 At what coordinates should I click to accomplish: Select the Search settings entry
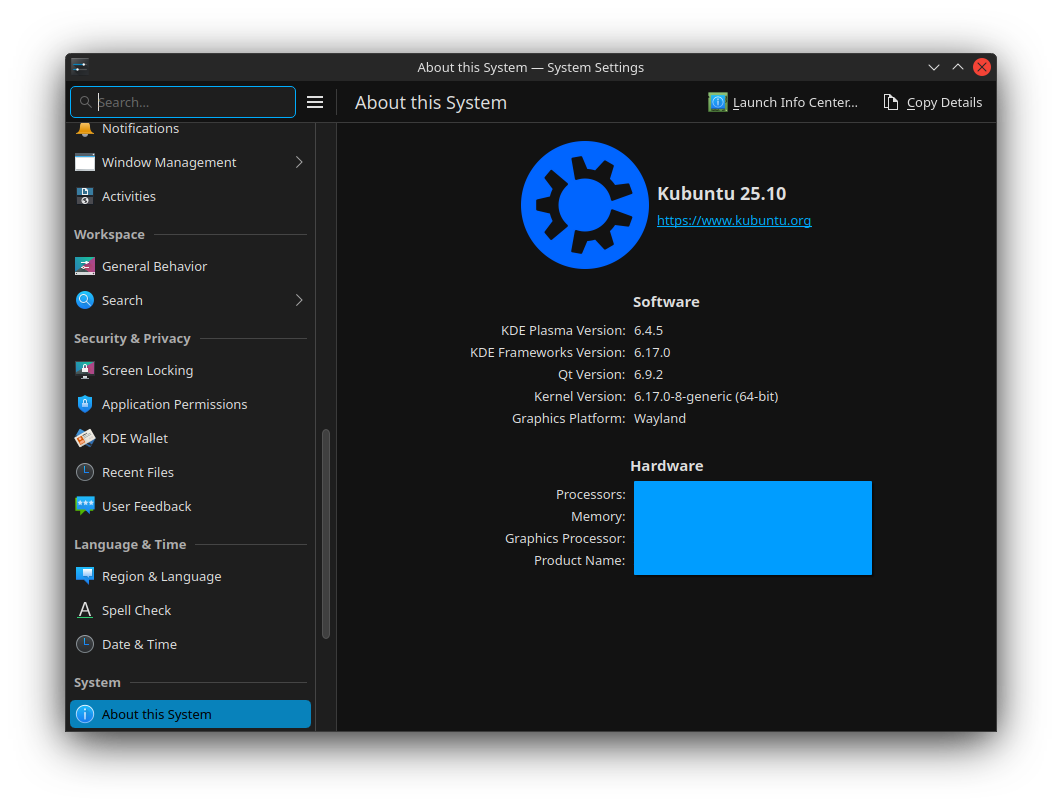tap(190, 300)
